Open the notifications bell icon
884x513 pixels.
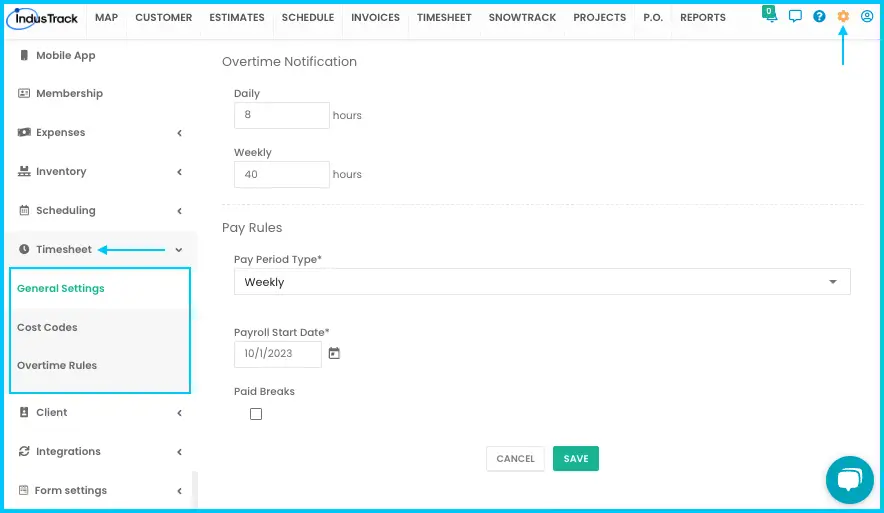tap(770, 15)
